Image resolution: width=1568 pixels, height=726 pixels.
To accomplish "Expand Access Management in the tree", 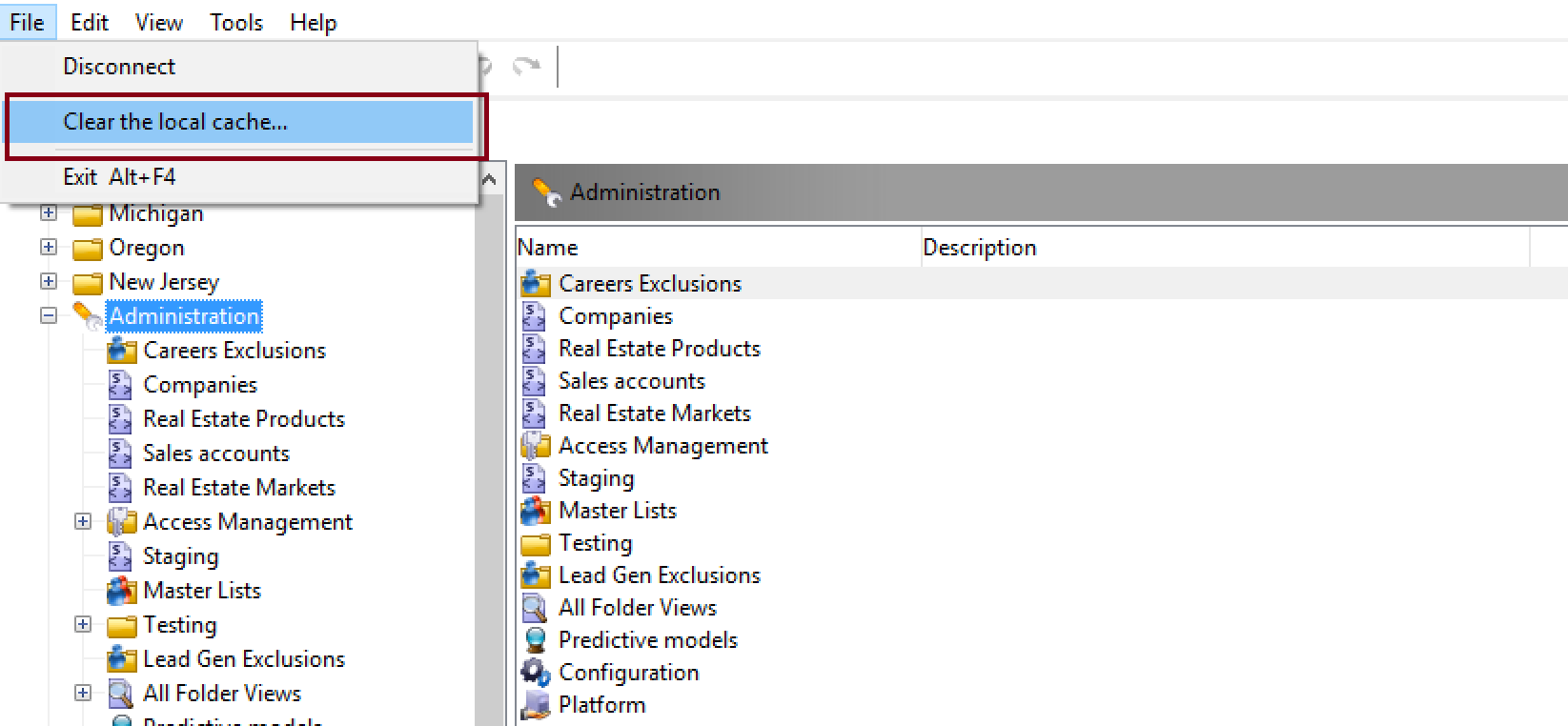I will click(x=83, y=522).
